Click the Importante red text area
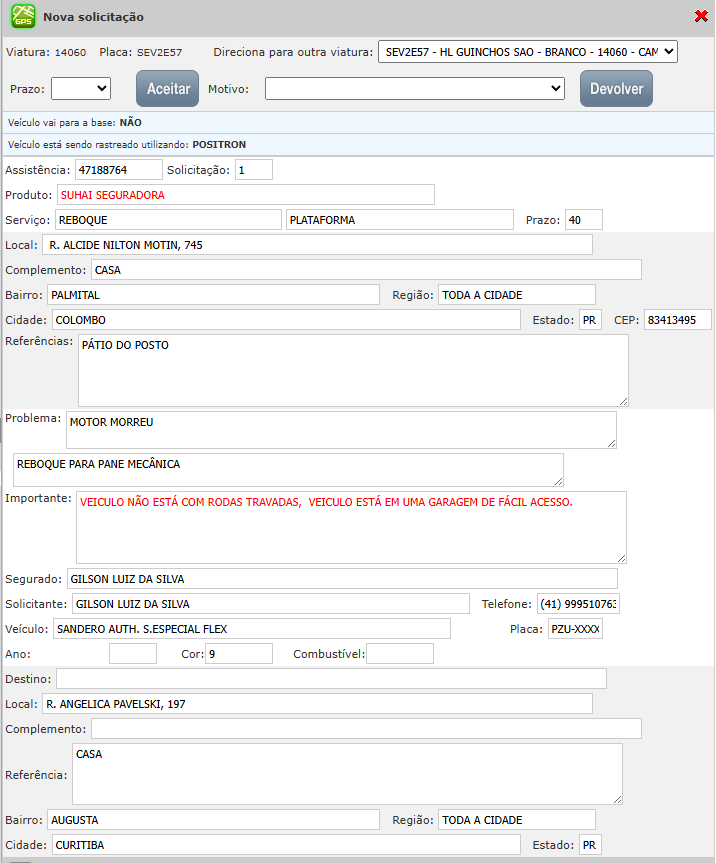The image size is (716, 863). pyautogui.click(x=351, y=527)
